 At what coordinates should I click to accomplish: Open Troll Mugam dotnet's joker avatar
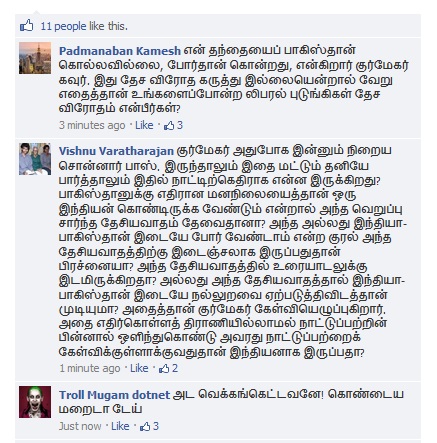[35, 402]
